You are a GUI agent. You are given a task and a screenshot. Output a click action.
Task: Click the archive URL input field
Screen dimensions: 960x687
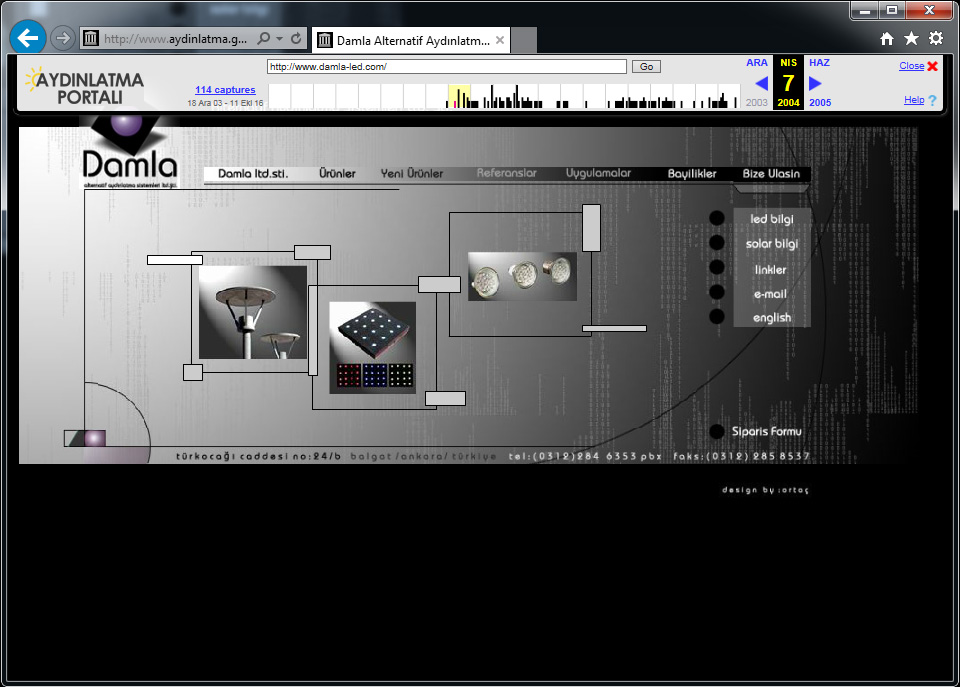pos(446,67)
